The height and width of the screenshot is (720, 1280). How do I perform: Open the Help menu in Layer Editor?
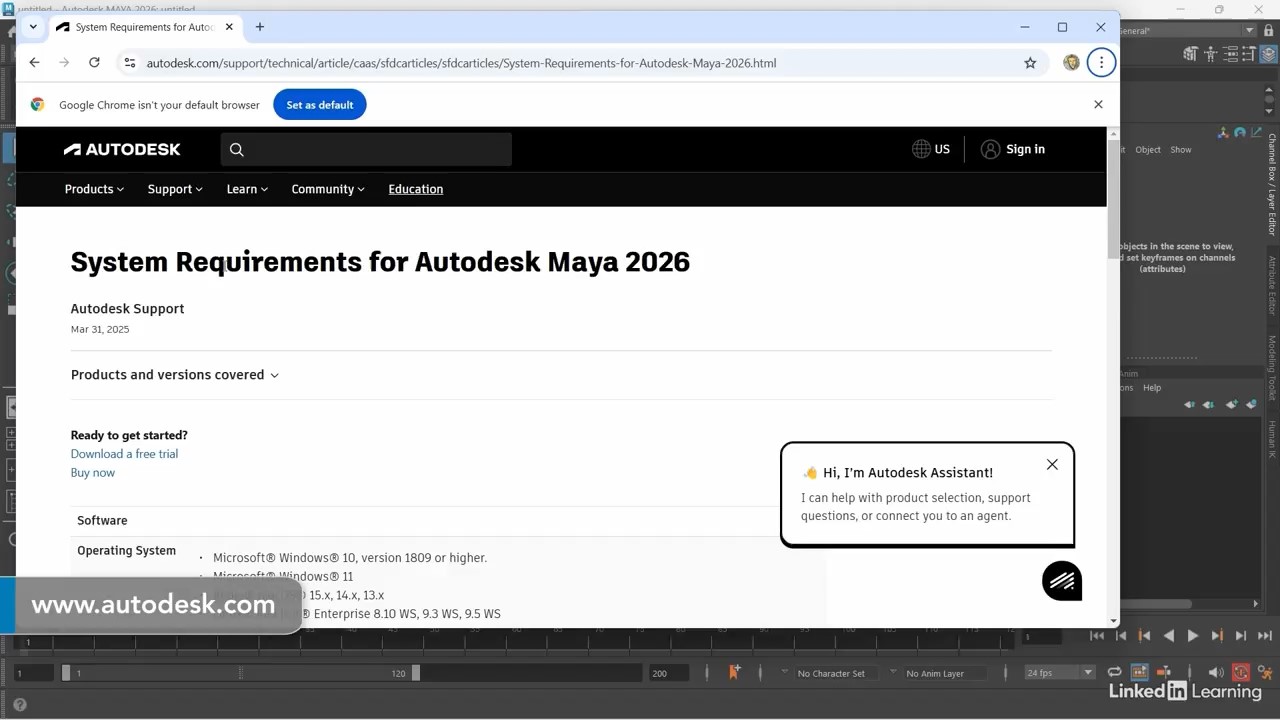pos(1152,388)
